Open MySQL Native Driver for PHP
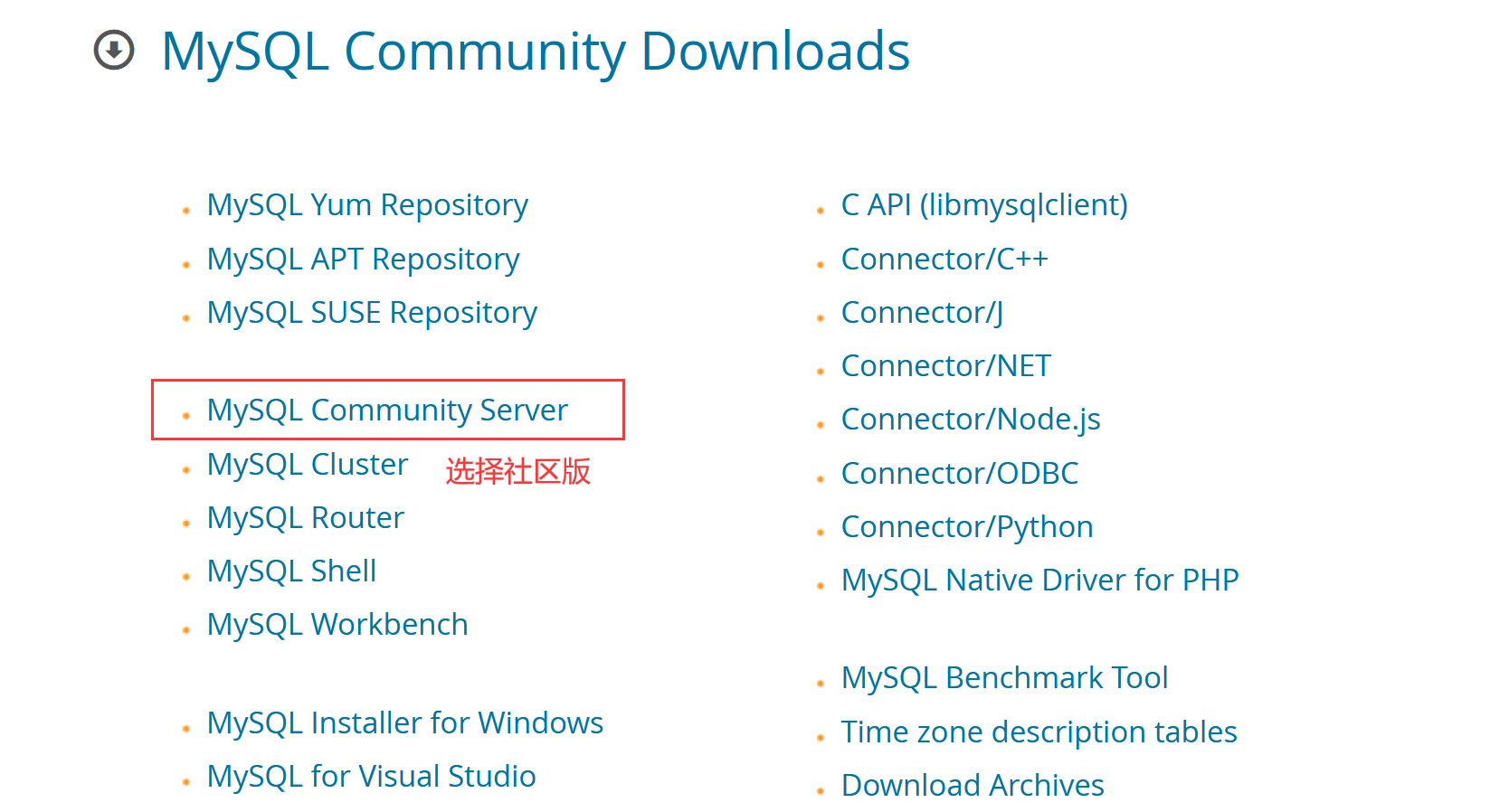This screenshot has width=1509, height=812. pos(1040,581)
